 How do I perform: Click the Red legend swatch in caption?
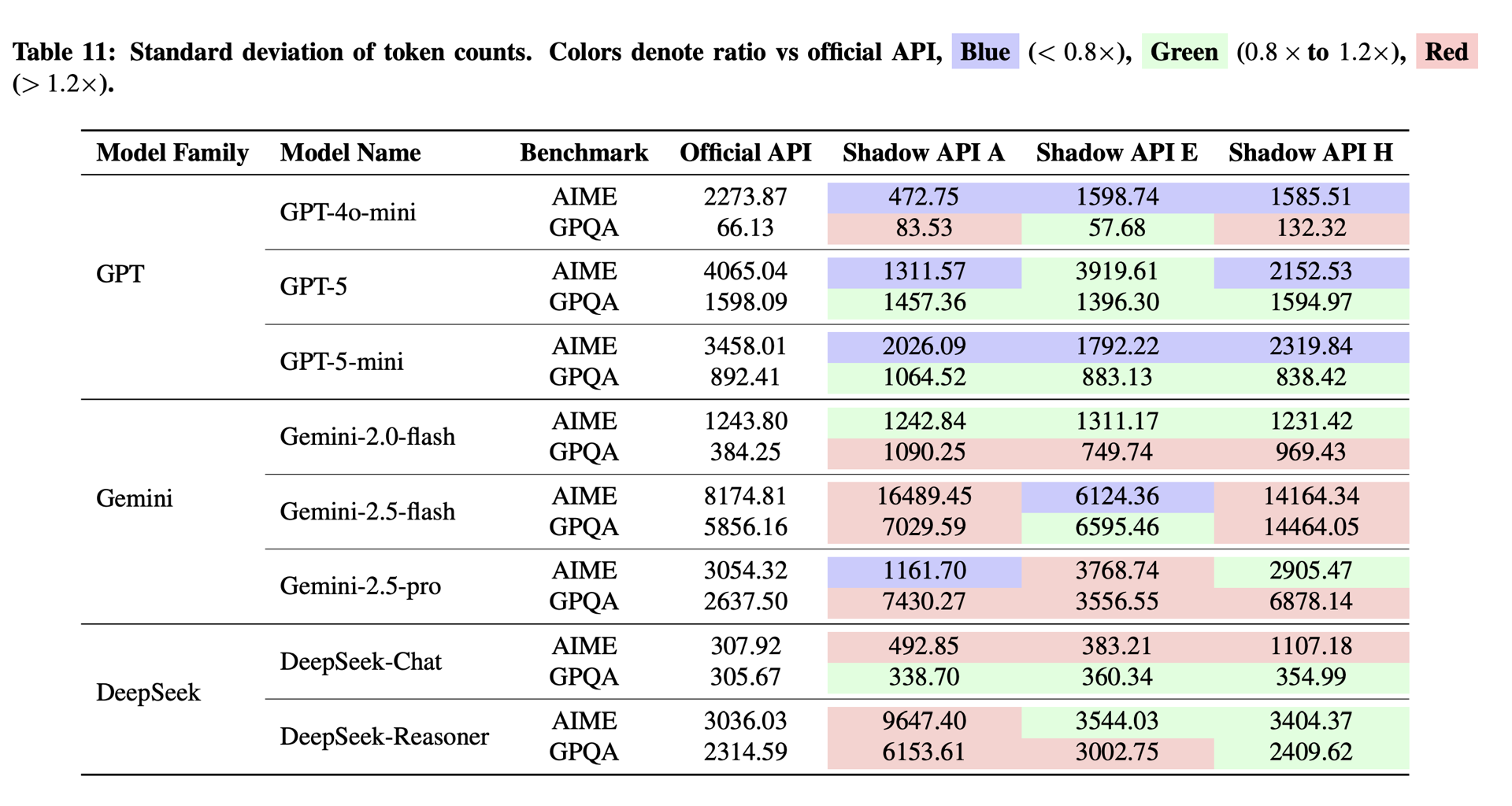pos(1446,52)
